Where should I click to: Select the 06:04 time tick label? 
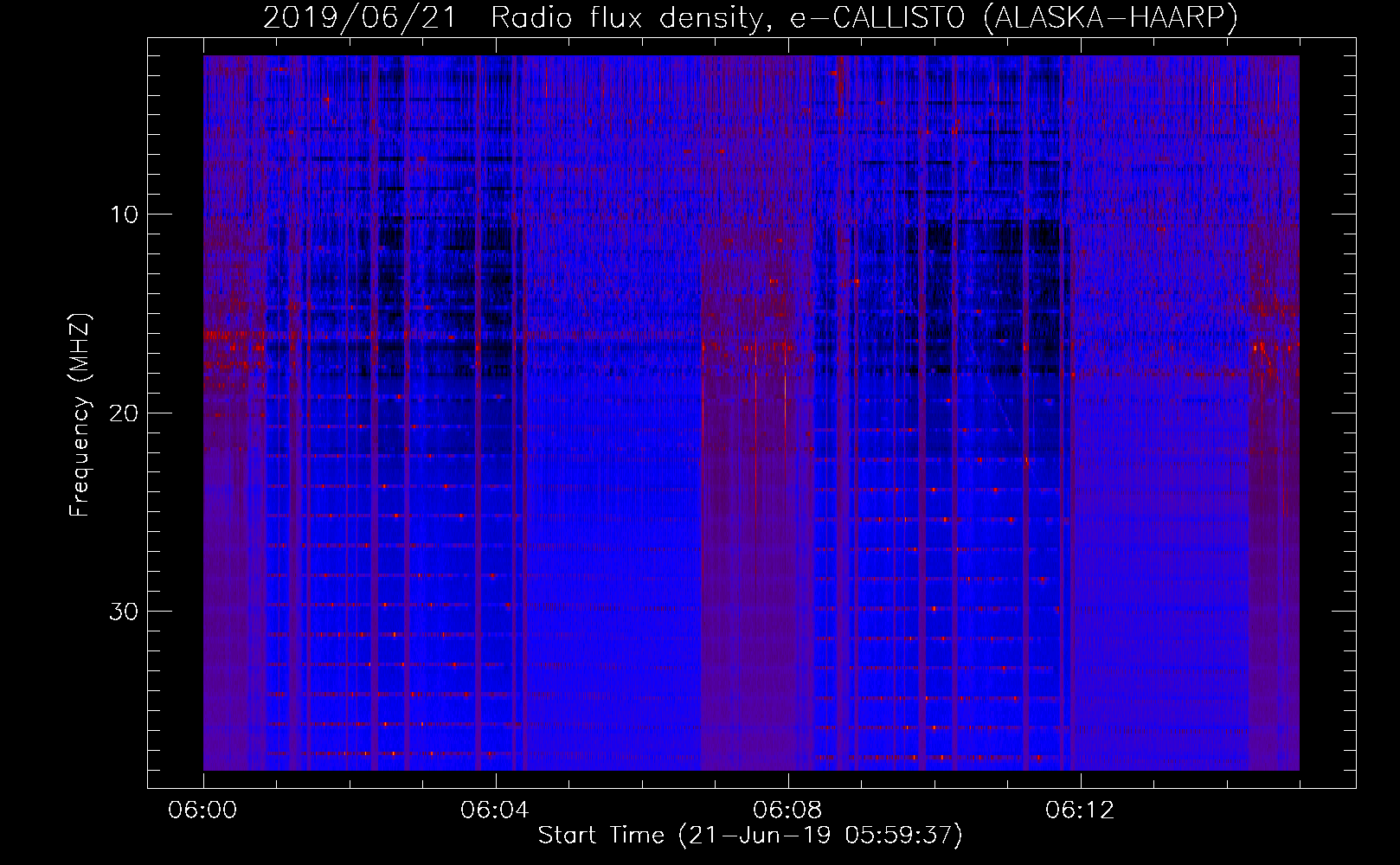pyautogui.click(x=495, y=811)
